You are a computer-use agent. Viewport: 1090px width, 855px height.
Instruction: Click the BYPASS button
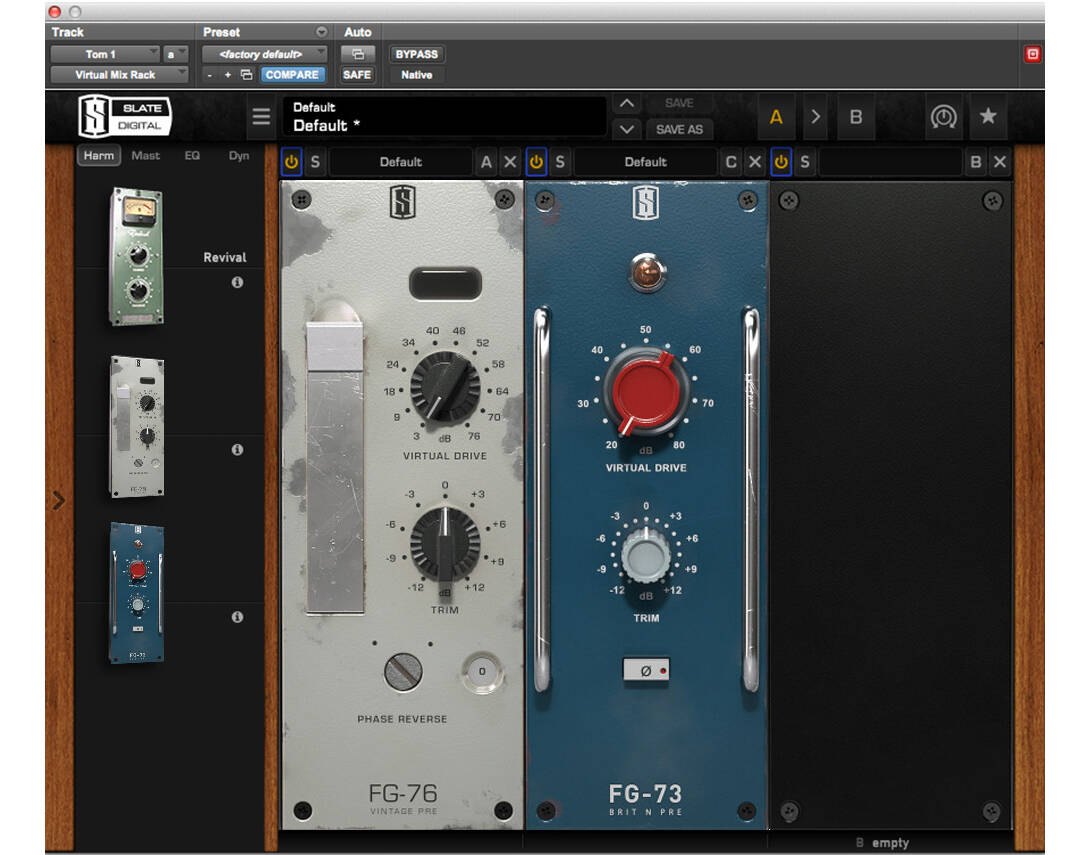pos(416,54)
